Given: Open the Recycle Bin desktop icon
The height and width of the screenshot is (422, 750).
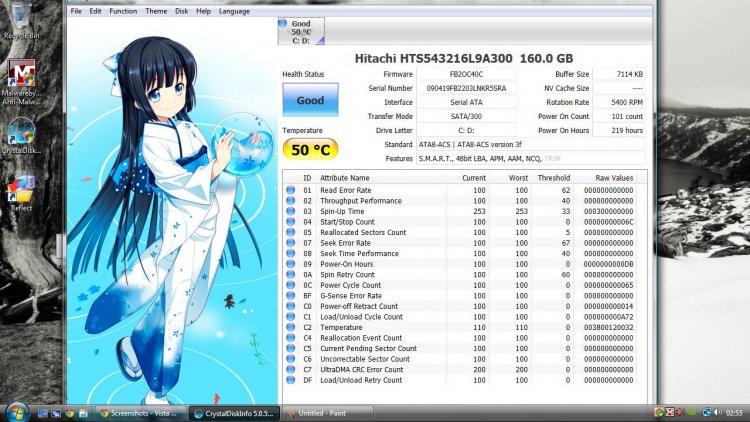Looking at the screenshot, I should [x=22, y=20].
